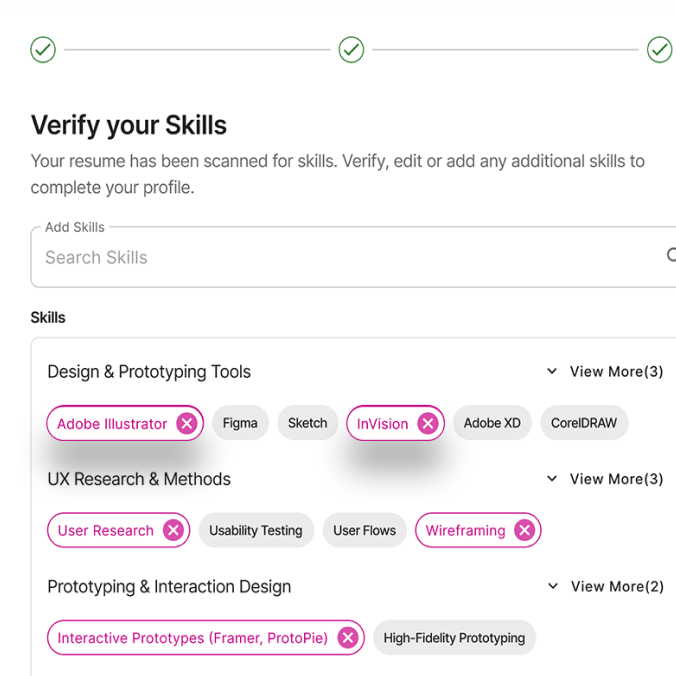Click the second completed step checkmark

tap(351, 49)
